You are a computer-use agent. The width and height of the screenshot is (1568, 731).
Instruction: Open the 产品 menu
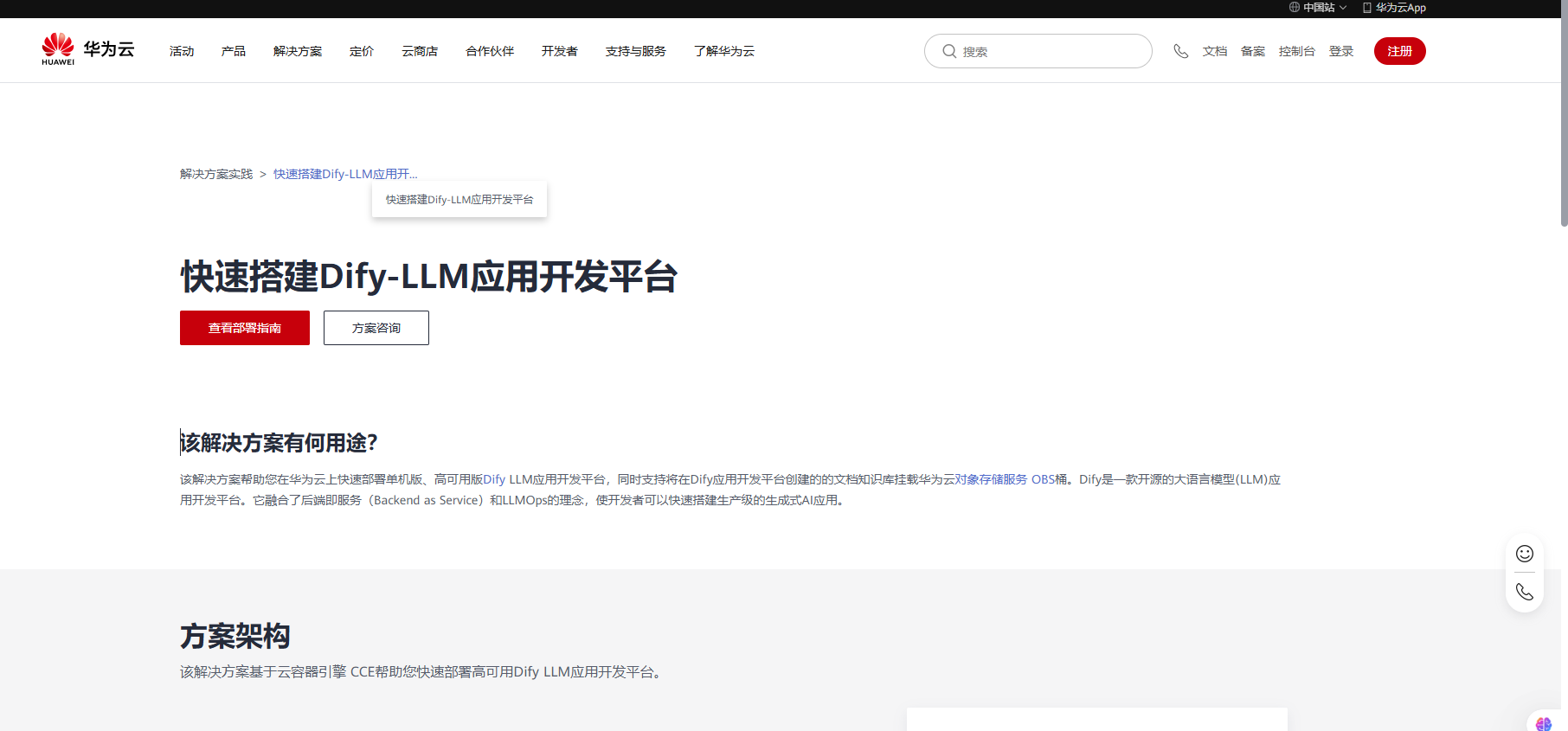coord(234,51)
